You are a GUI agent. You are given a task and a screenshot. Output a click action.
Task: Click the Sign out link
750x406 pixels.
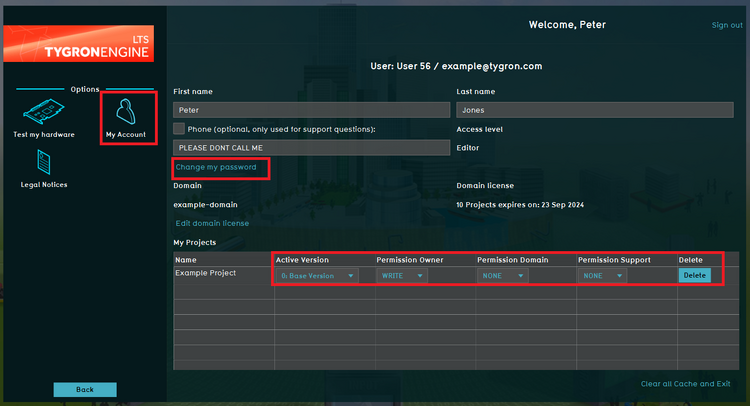pyautogui.click(x=726, y=25)
